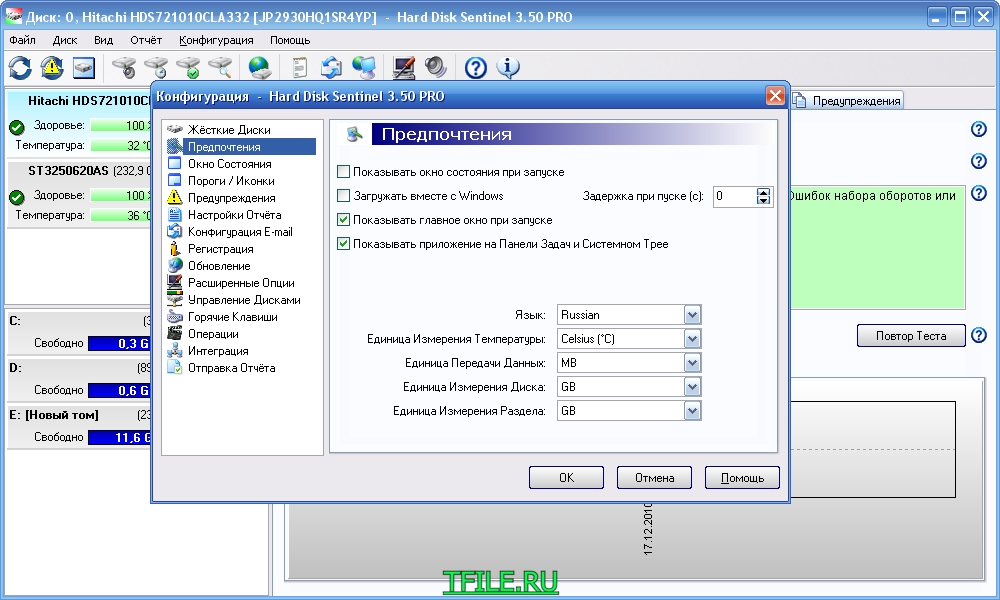Click the E: Новый том free space bar
The image size is (1000, 600).
point(119,437)
